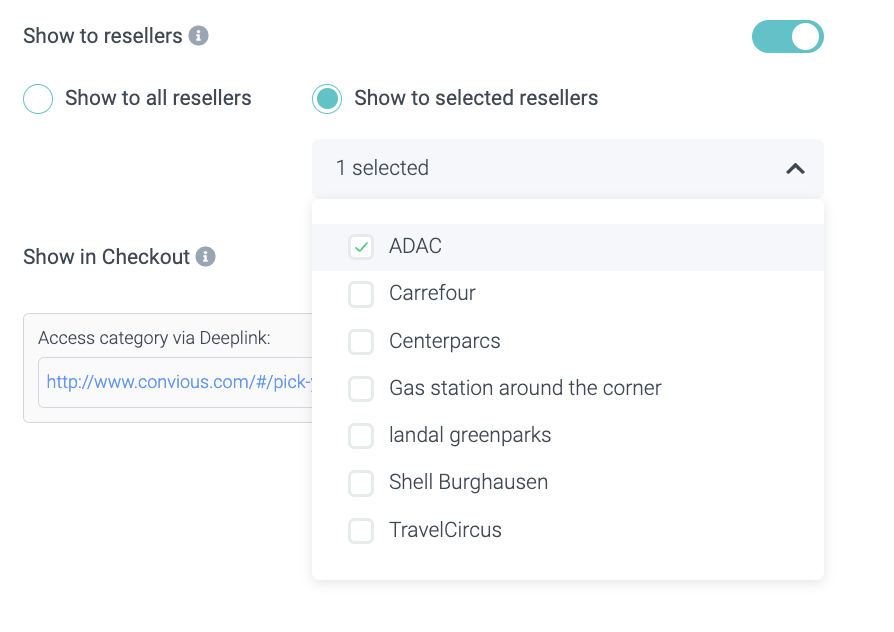Click the Show to all resellers label

(158, 99)
